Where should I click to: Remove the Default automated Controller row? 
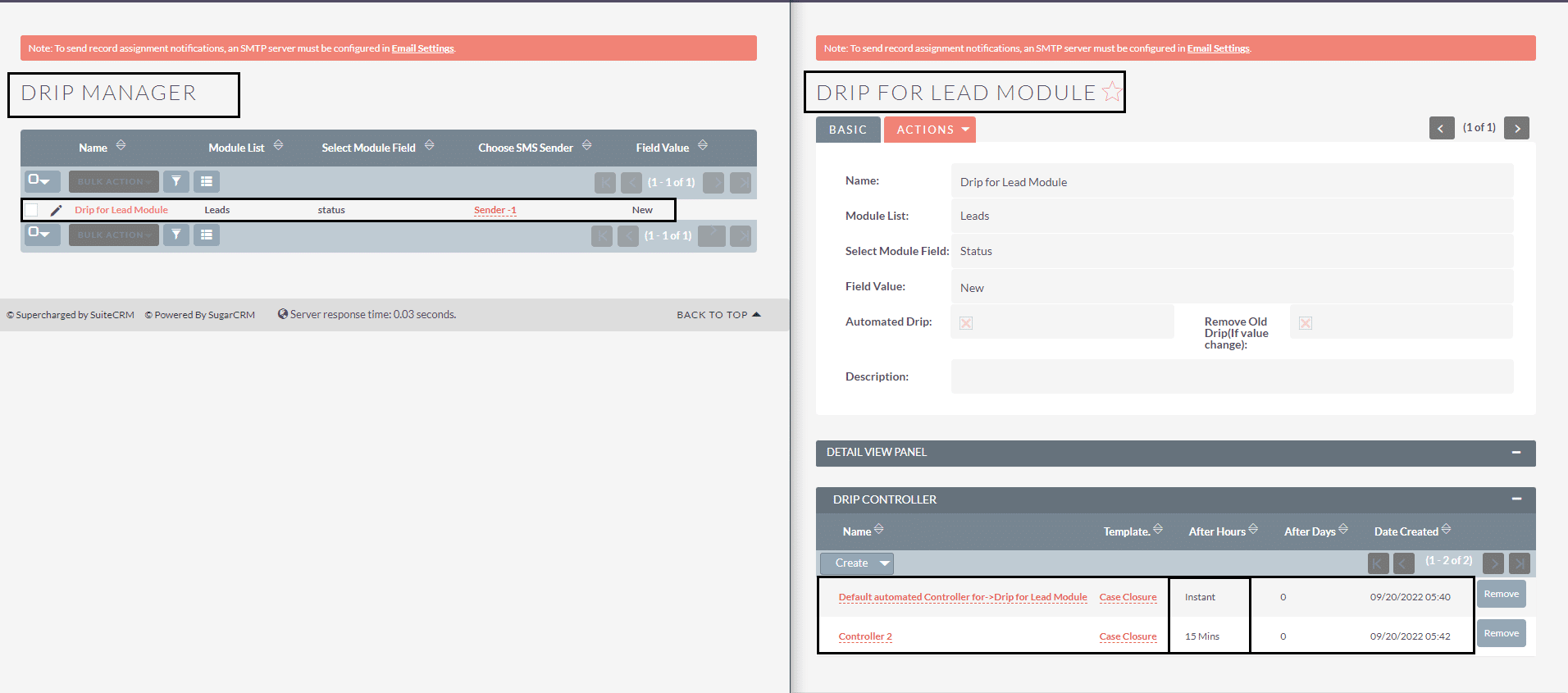(x=1502, y=594)
